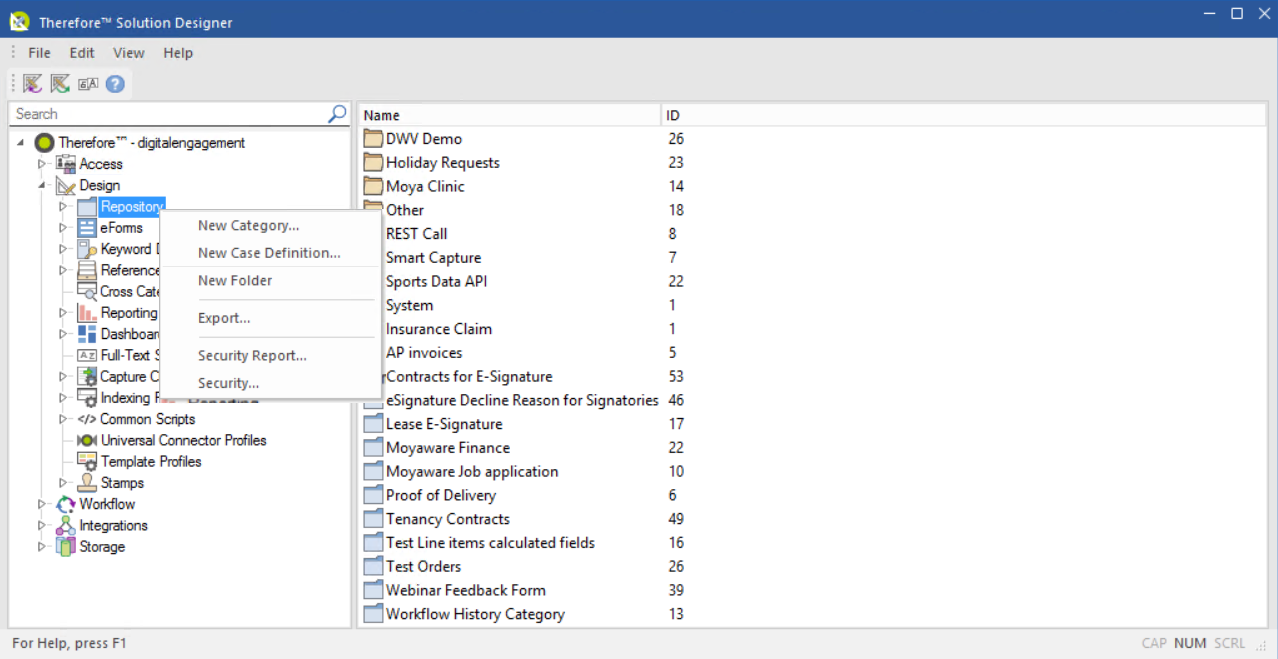Open the File menu
The image size is (1278, 659).
pyautogui.click(x=39, y=53)
